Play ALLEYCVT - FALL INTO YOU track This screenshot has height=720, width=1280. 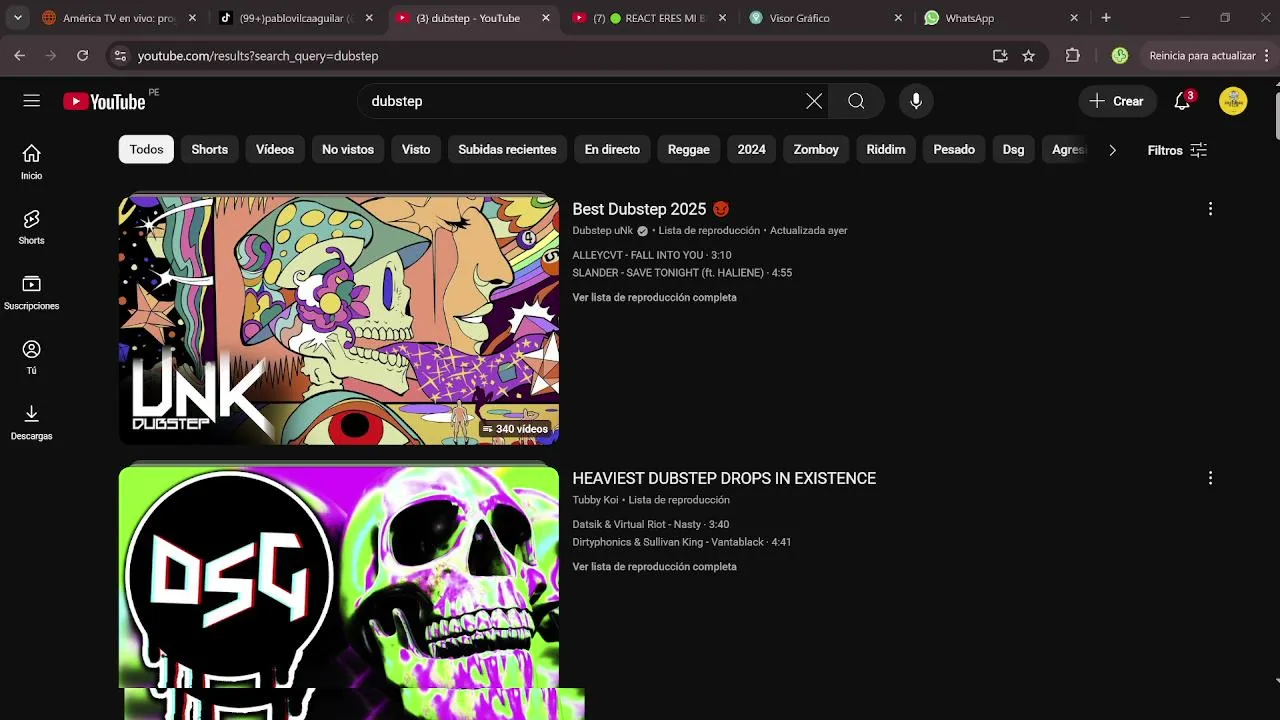pos(652,255)
